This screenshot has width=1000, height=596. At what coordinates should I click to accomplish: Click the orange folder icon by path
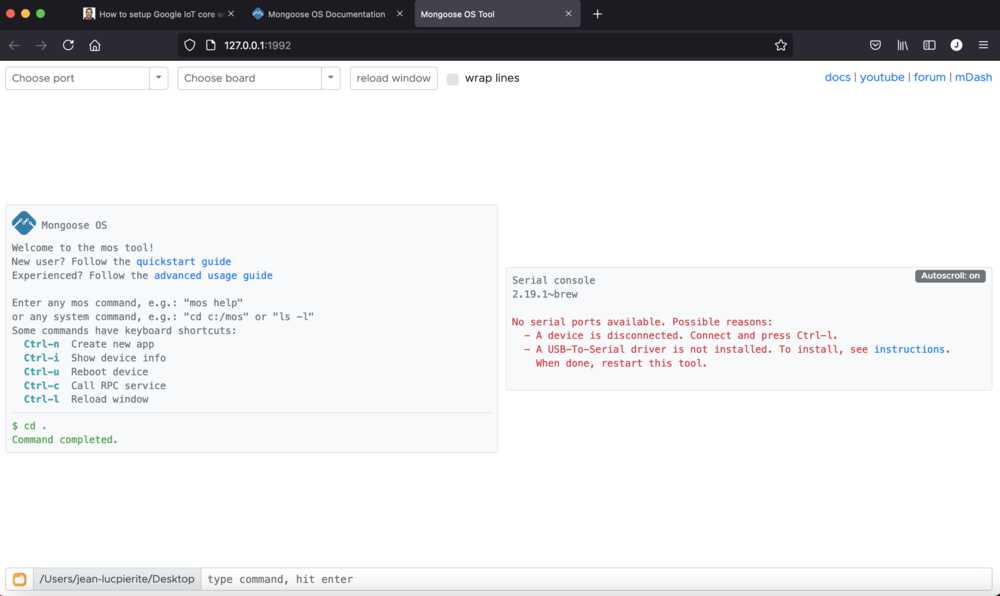click(x=20, y=579)
